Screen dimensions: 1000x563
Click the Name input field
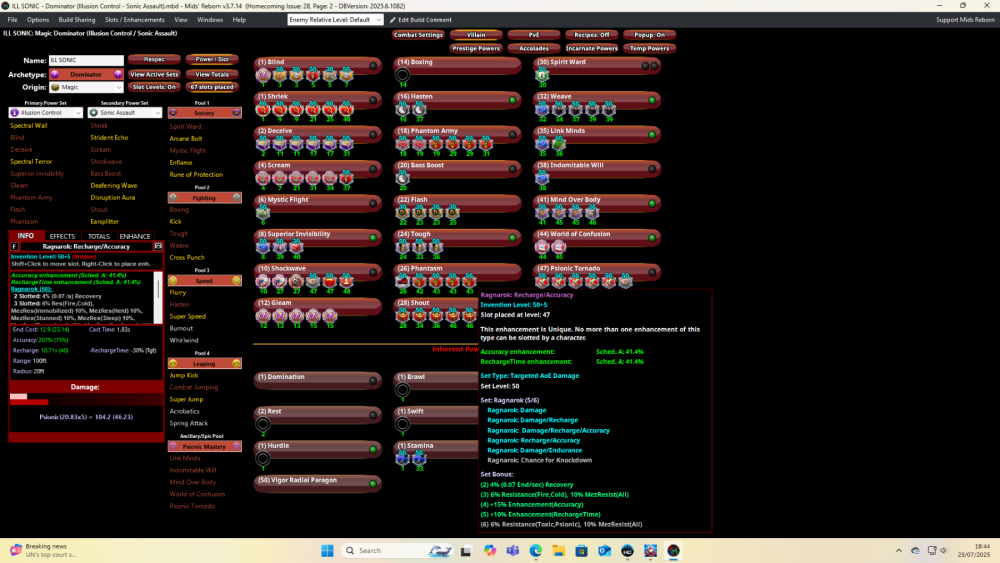coord(86,61)
